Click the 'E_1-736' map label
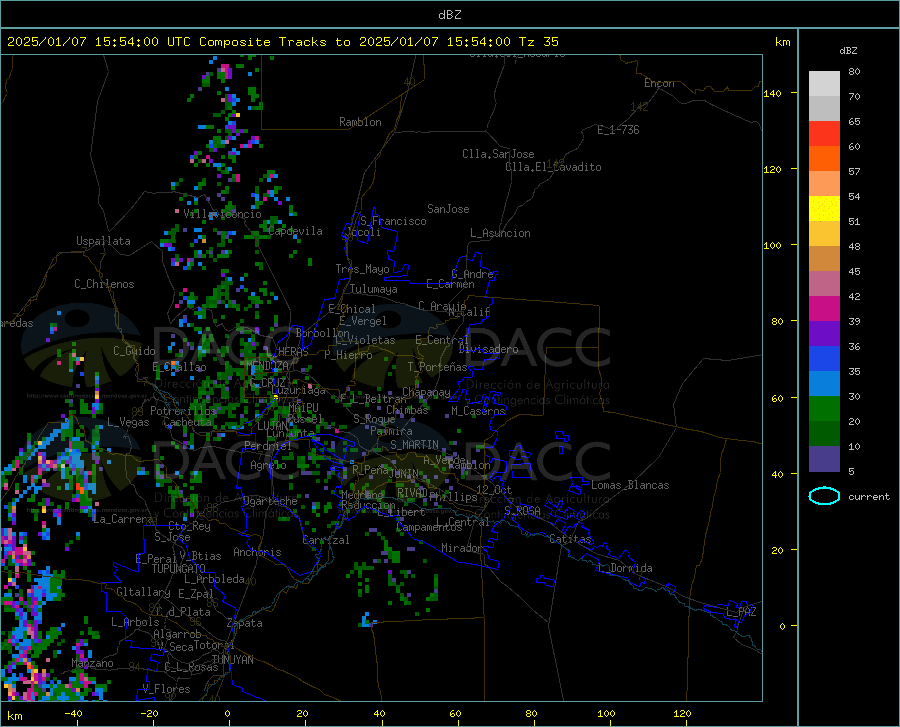 618,130
